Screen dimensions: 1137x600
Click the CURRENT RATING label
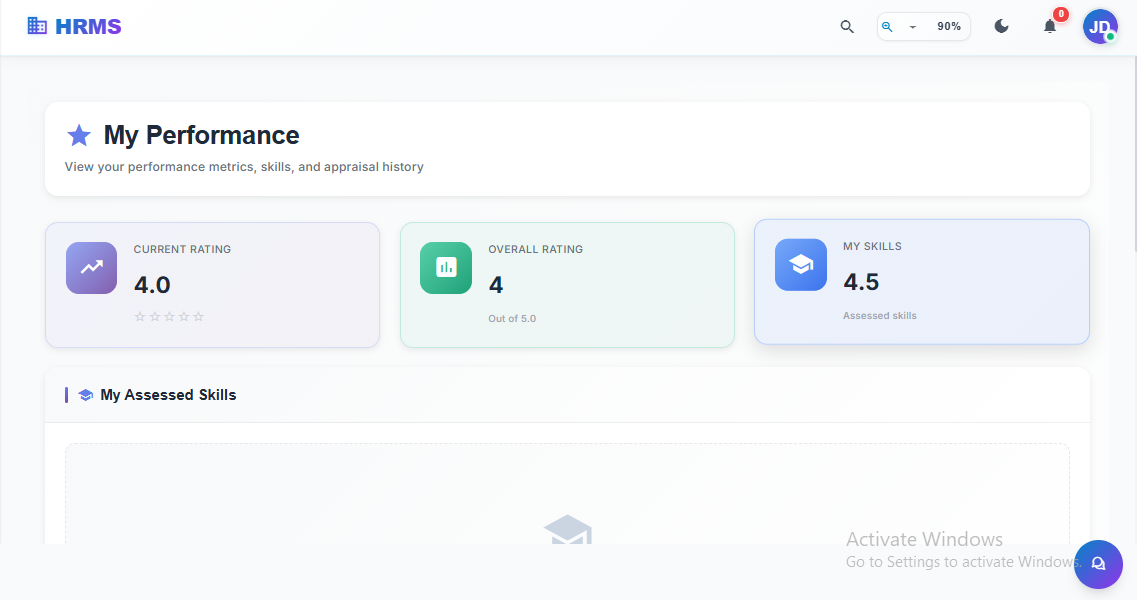pos(182,249)
